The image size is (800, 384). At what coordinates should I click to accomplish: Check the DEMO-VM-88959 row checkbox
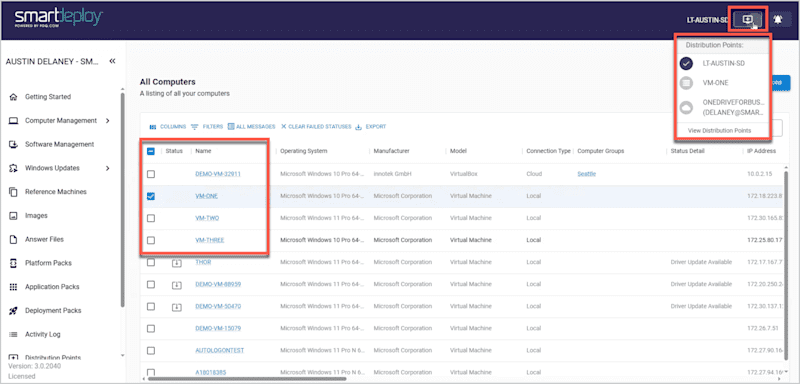(151, 285)
